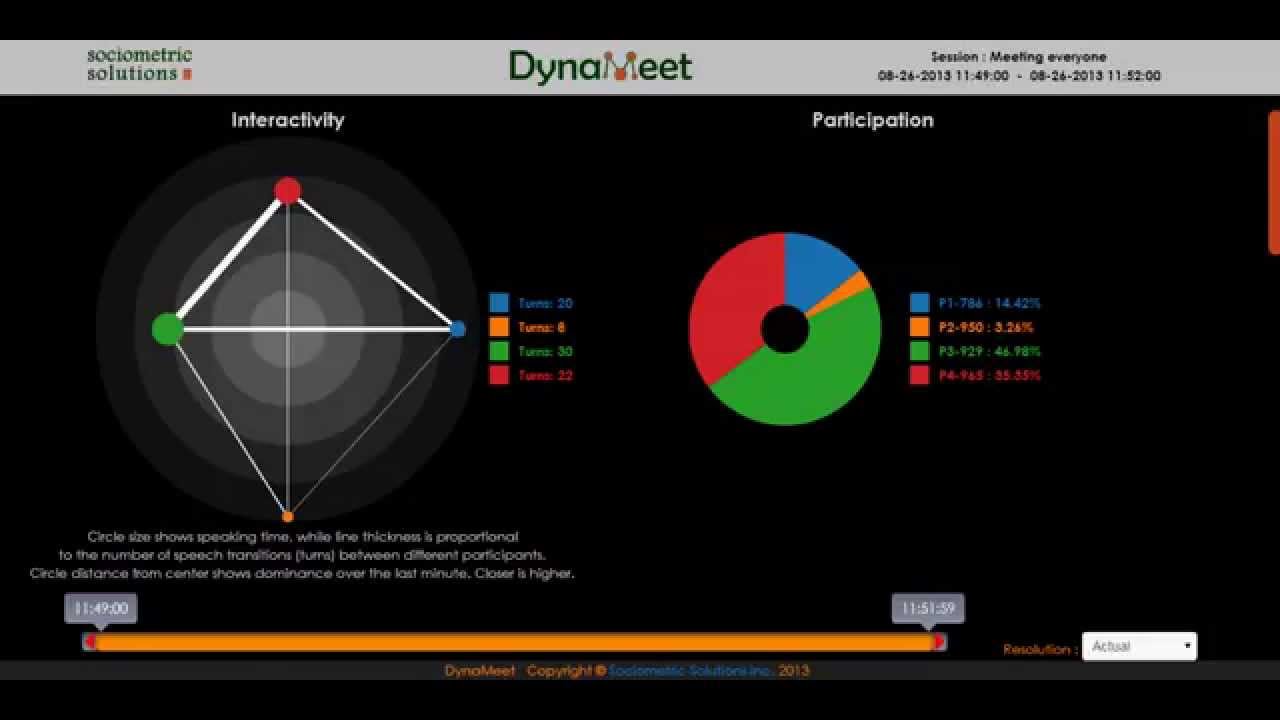Click the 11:49:00 start time marker
The image size is (1280, 720).
click(101, 609)
